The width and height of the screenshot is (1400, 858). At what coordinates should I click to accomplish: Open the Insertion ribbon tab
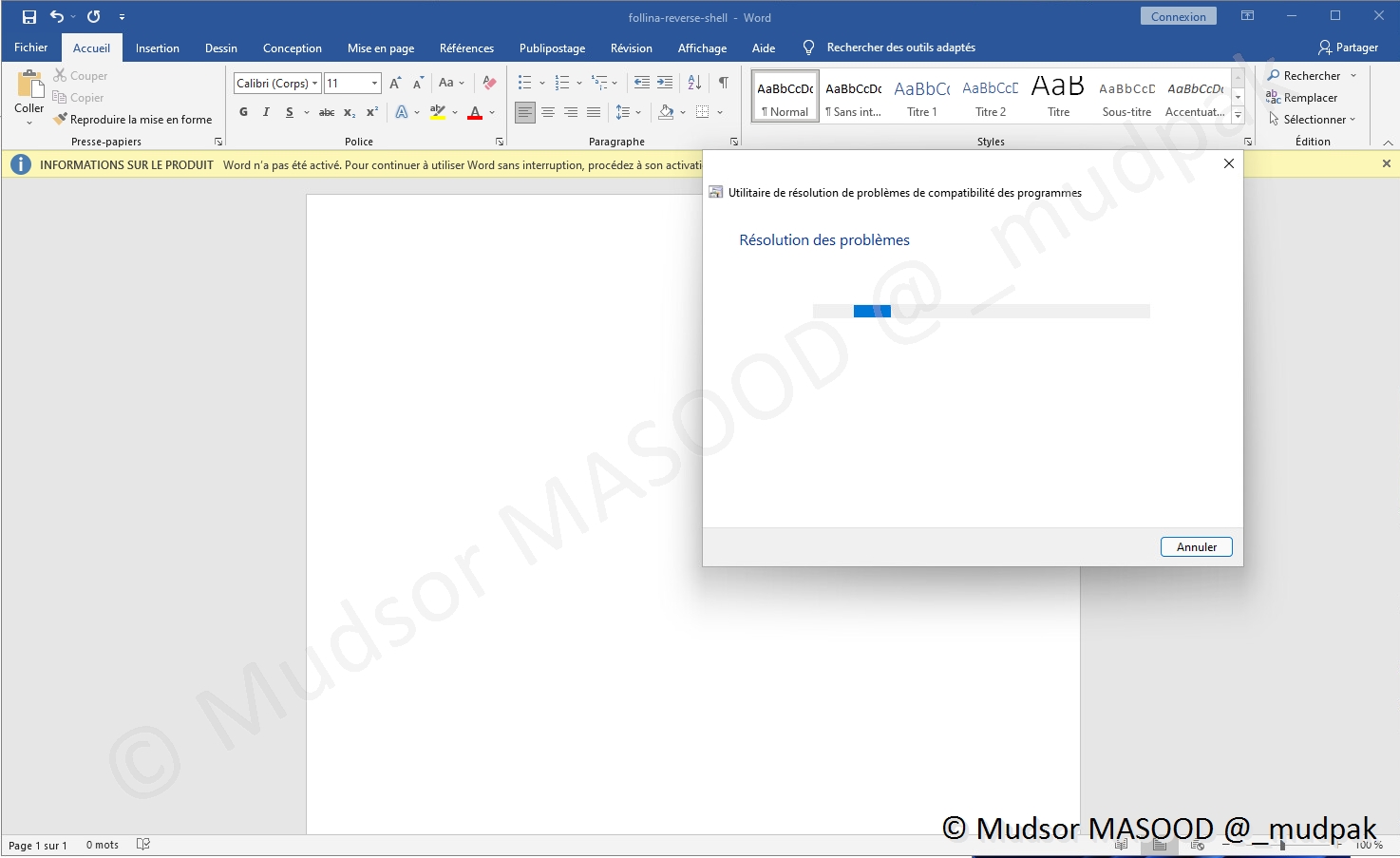157,48
